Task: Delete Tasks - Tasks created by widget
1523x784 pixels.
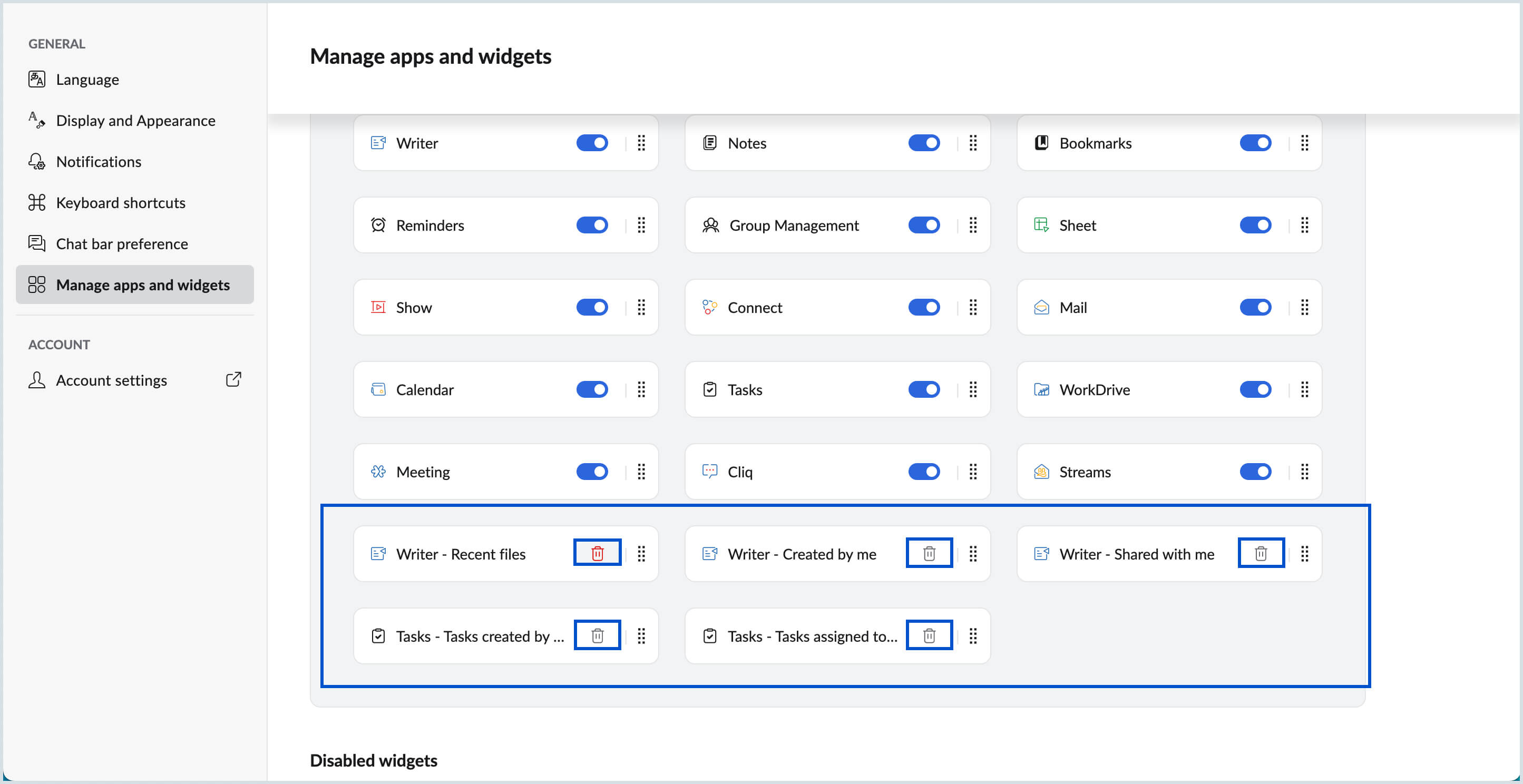Action: click(x=597, y=635)
